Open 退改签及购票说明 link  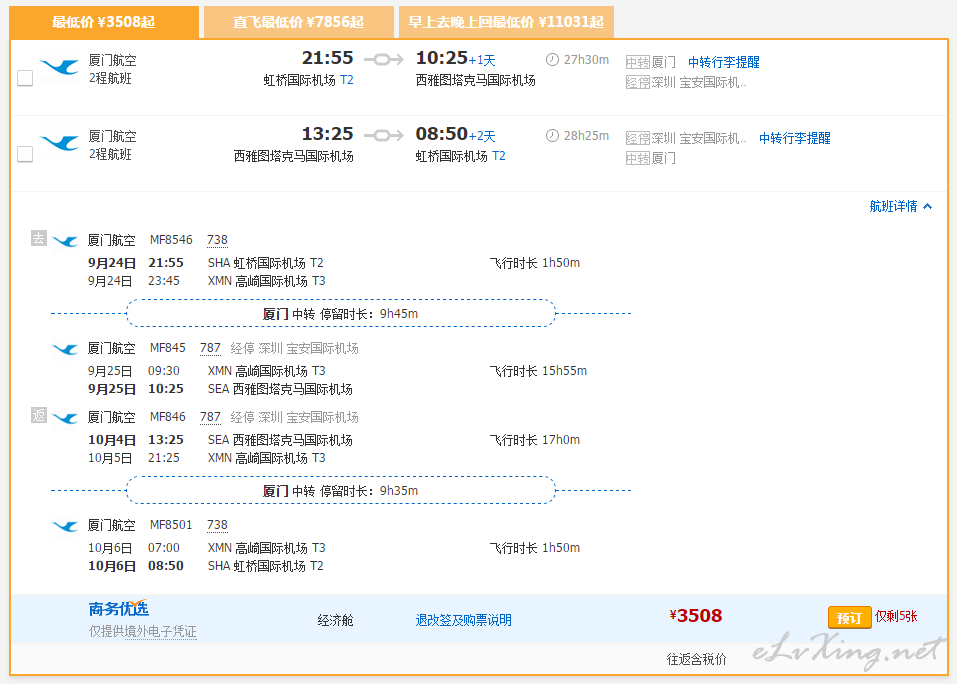[463, 621]
